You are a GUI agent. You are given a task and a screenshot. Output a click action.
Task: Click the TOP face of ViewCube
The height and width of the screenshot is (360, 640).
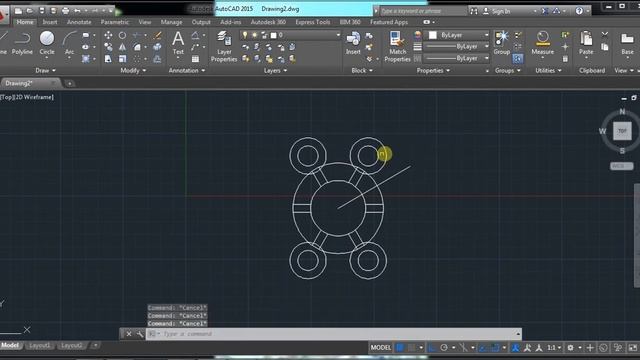tap(622, 131)
